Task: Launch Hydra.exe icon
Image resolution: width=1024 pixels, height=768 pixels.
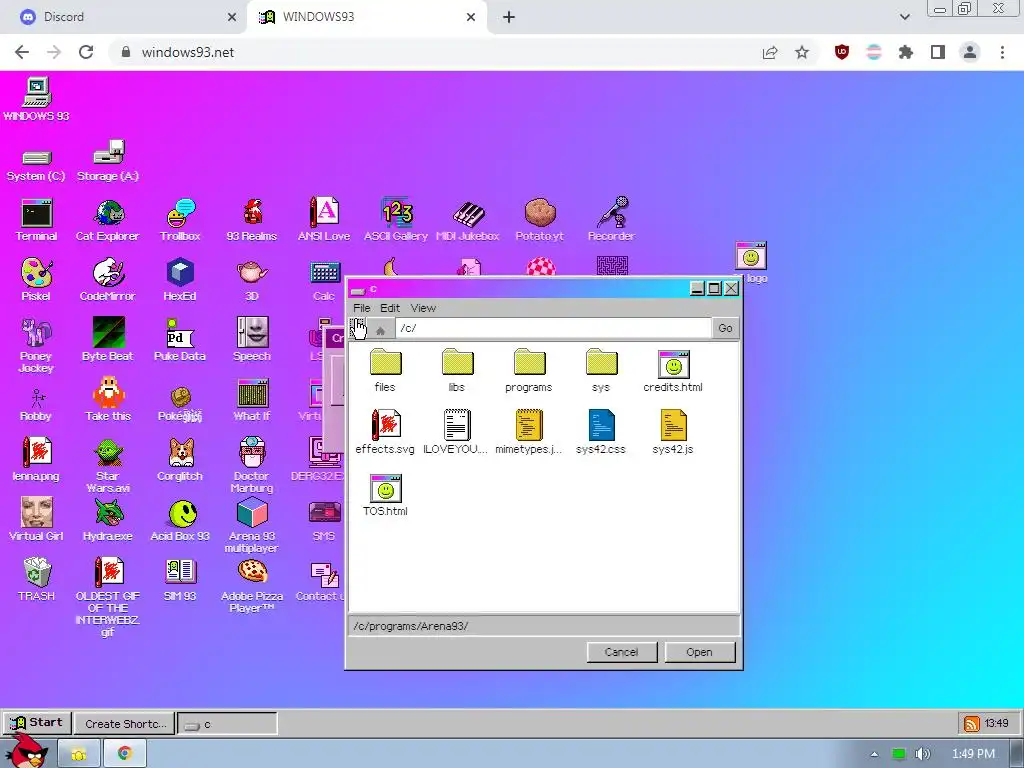Action: click(108, 520)
